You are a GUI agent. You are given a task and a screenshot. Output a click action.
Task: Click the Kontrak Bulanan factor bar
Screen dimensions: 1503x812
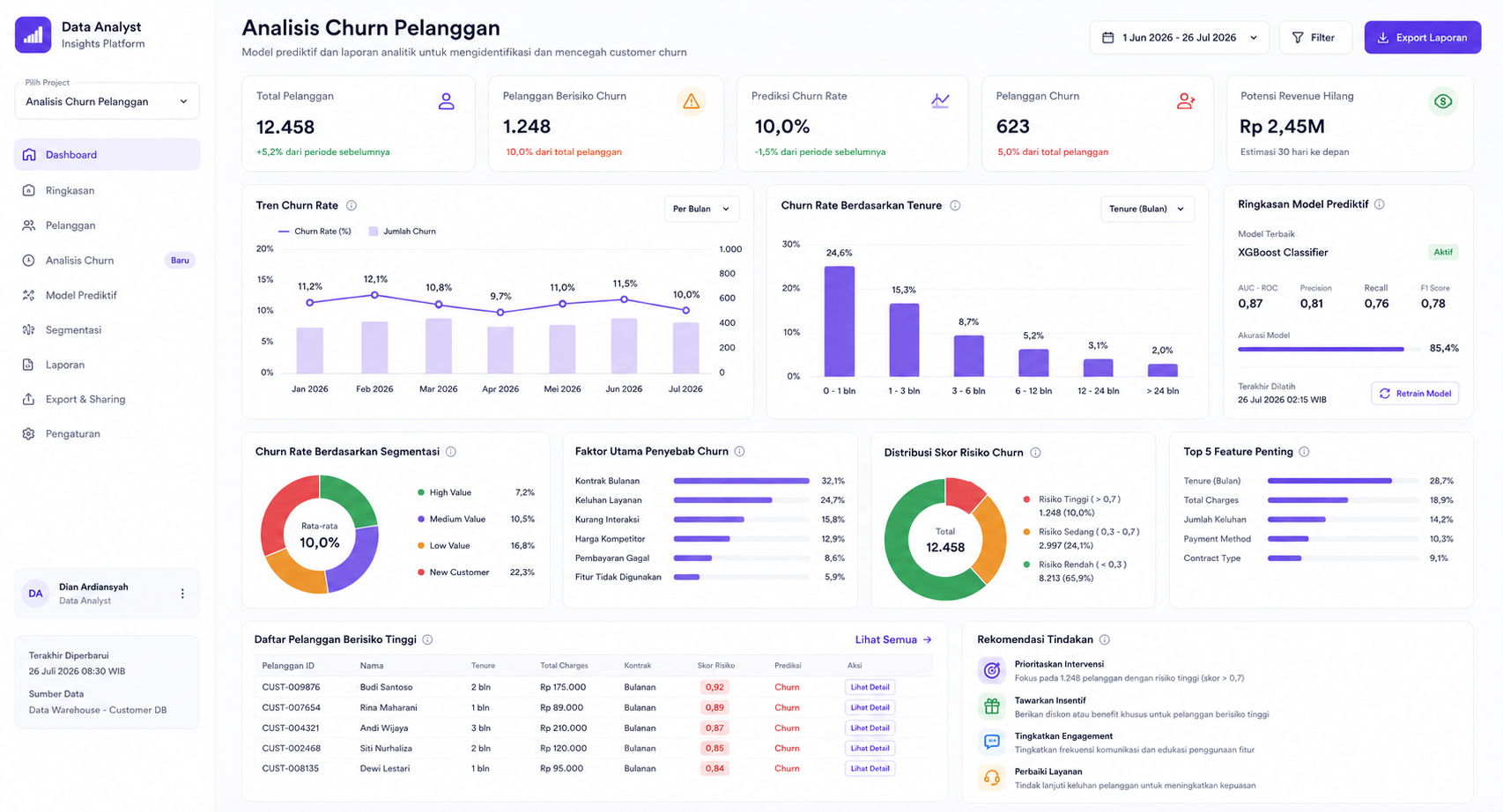741,481
